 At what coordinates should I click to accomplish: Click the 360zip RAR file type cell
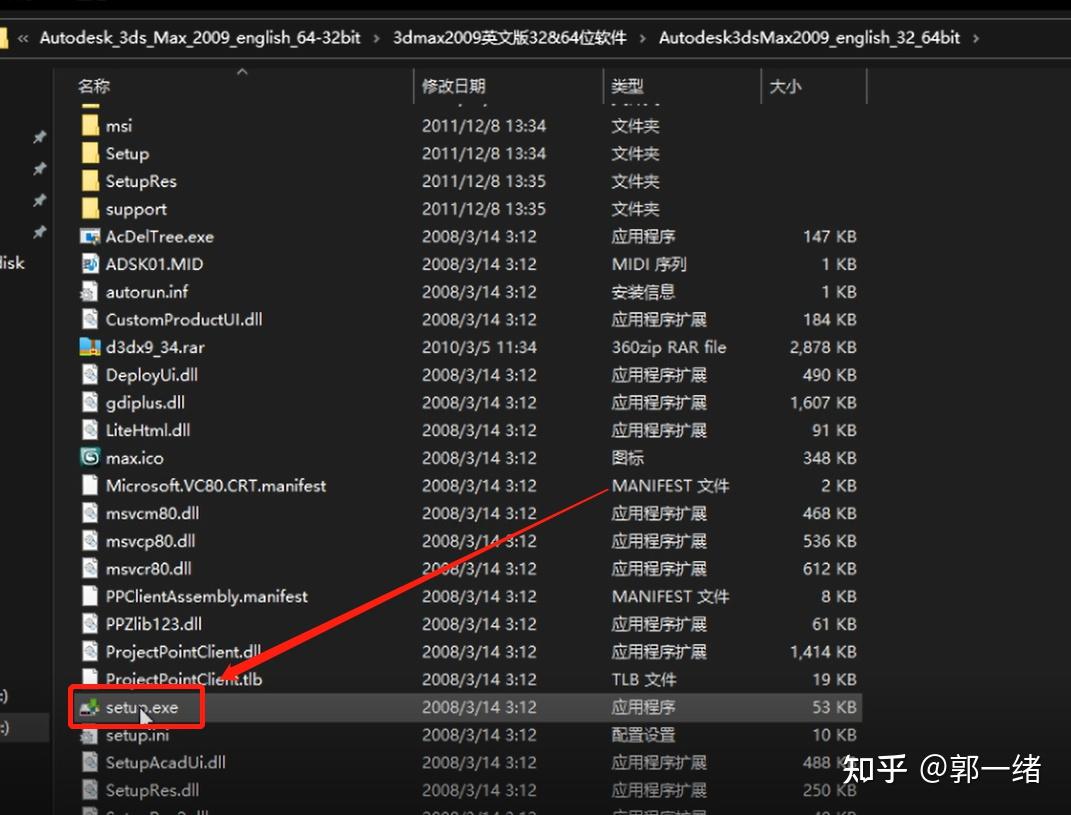pyautogui.click(x=669, y=347)
